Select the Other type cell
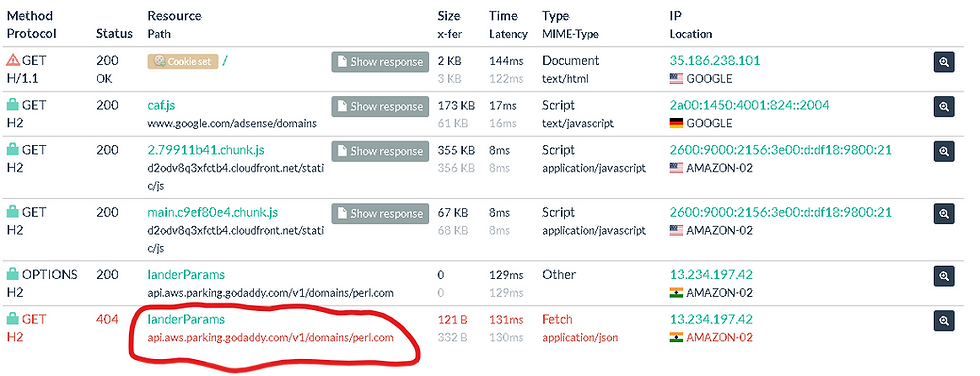980x376 pixels. click(x=559, y=275)
